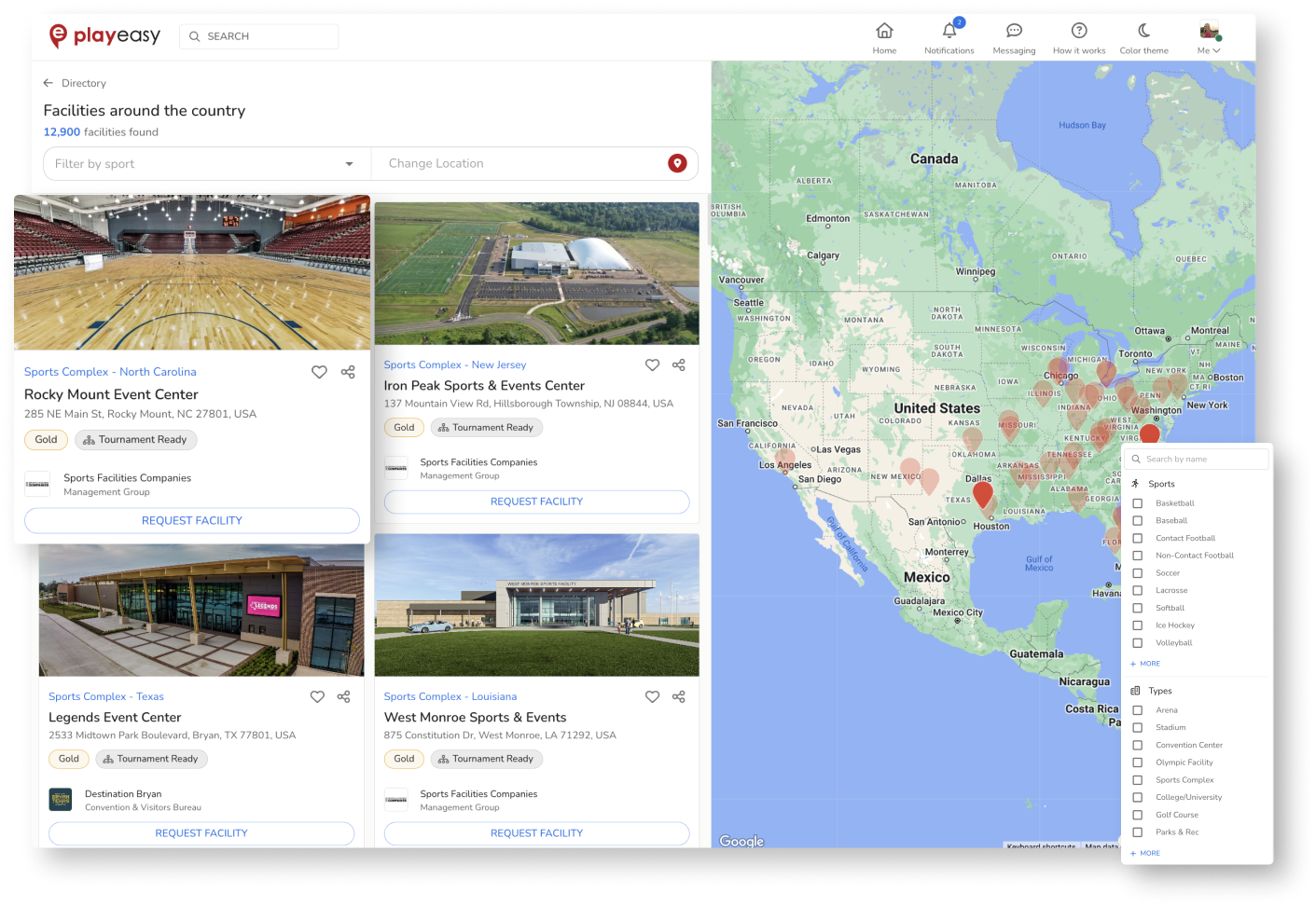Click the search magnifier icon in header
Image resolution: width=1316 pixels, height=907 pixels.
tap(195, 36)
